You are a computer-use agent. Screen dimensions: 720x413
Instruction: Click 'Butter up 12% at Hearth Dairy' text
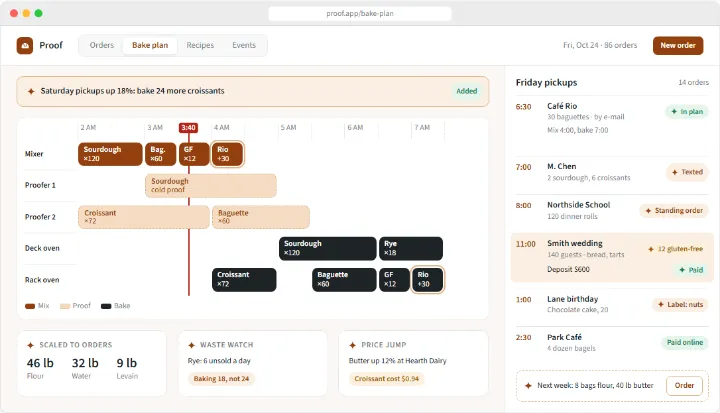point(398,361)
